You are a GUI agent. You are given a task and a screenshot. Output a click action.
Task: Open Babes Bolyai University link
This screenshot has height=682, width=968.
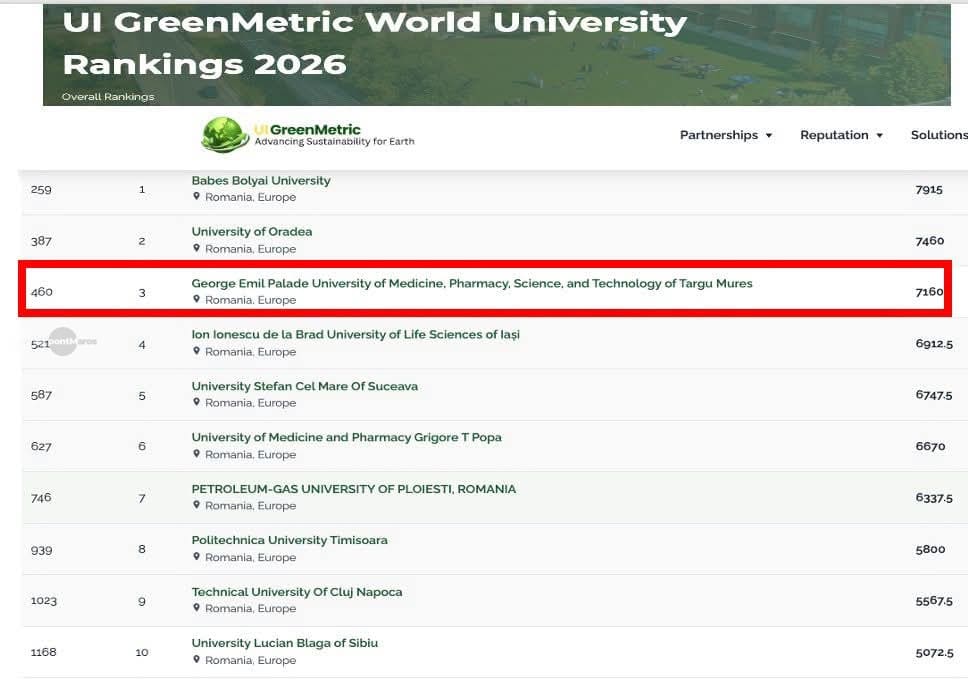[261, 181]
